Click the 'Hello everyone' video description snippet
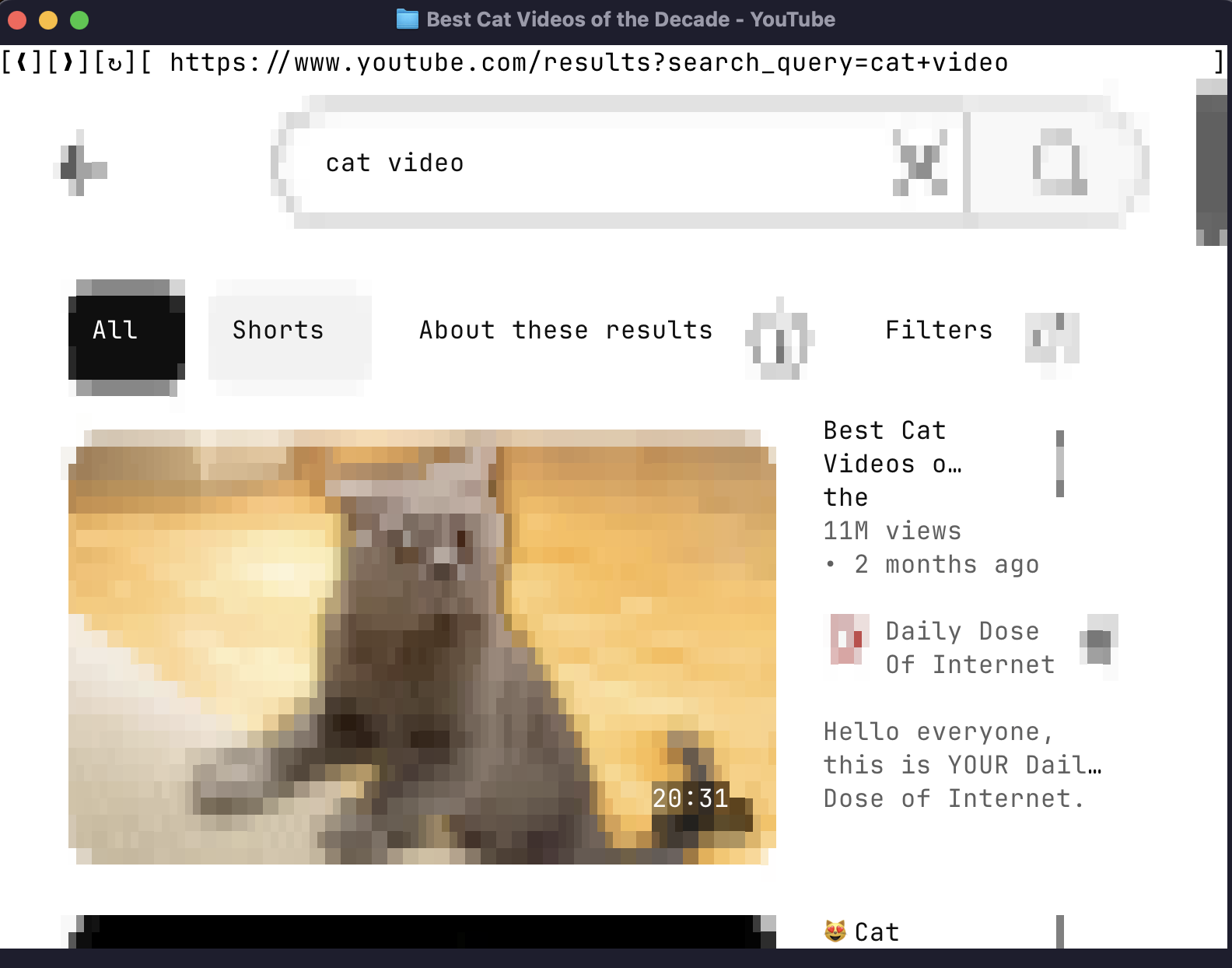This screenshot has height=968, width=1232. click(x=962, y=765)
